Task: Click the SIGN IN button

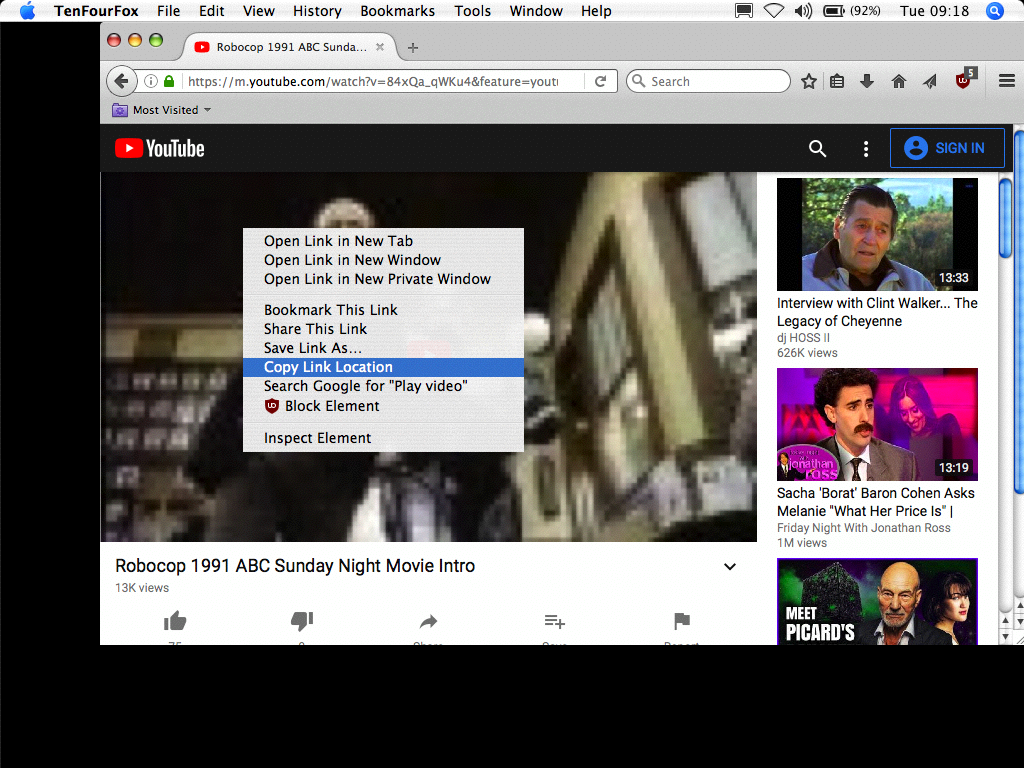Action: (947, 148)
